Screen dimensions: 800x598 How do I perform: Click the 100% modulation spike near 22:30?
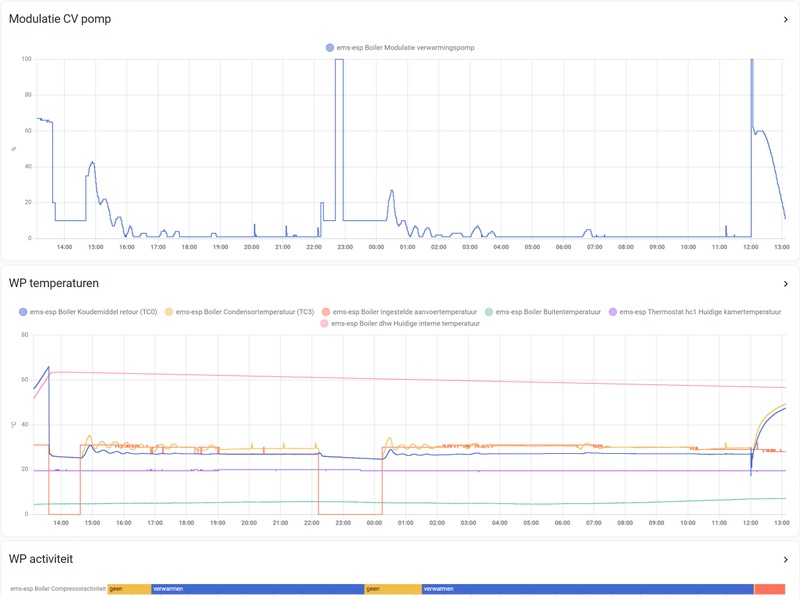click(340, 62)
